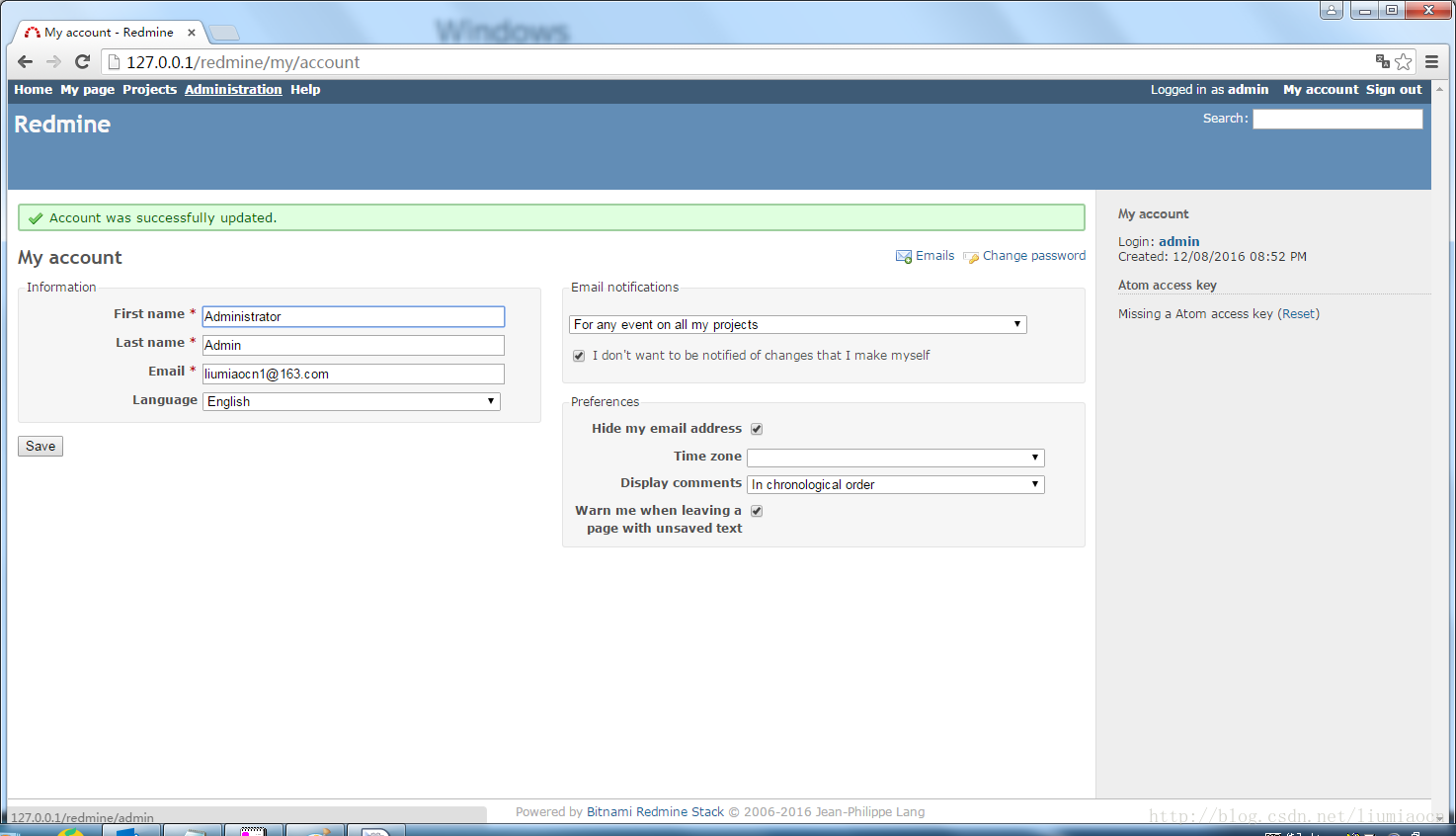Open Bitnami Redmine Stack footer link

pyautogui.click(x=655, y=812)
